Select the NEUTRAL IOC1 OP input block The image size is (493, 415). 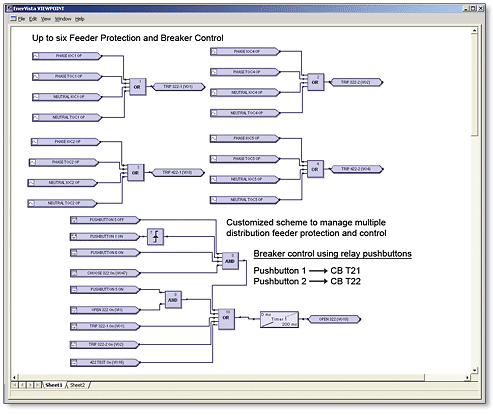tap(67, 97)
